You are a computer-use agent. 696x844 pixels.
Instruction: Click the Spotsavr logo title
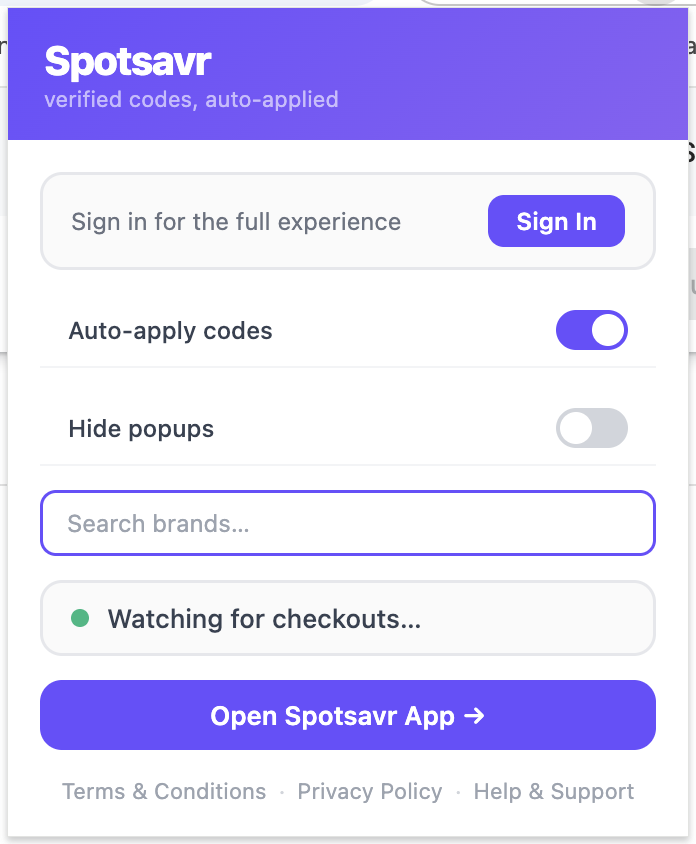pyautogui.click(x=128, y=63)
